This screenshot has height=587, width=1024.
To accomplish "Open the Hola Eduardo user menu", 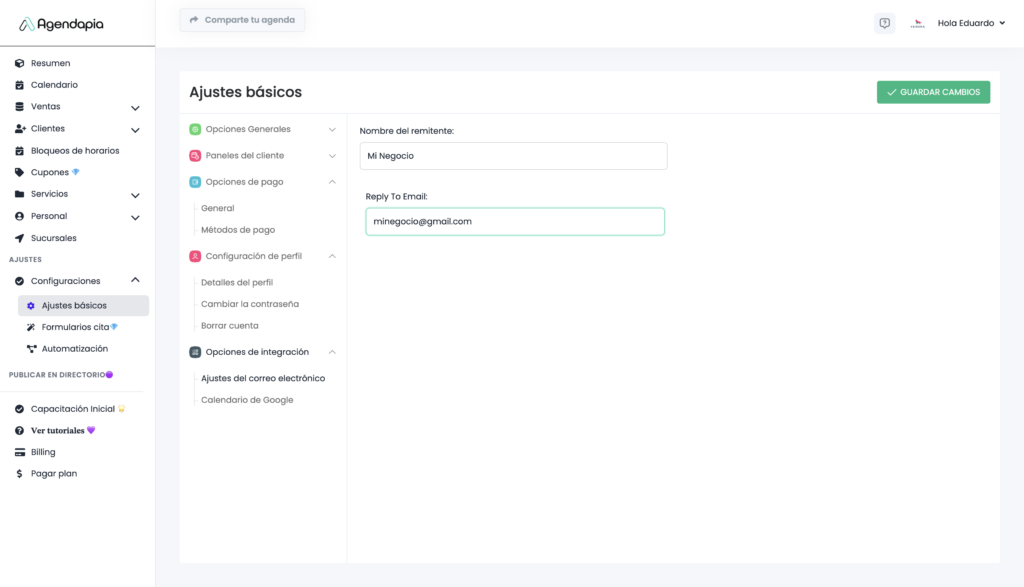I will (x=970, y=23).
